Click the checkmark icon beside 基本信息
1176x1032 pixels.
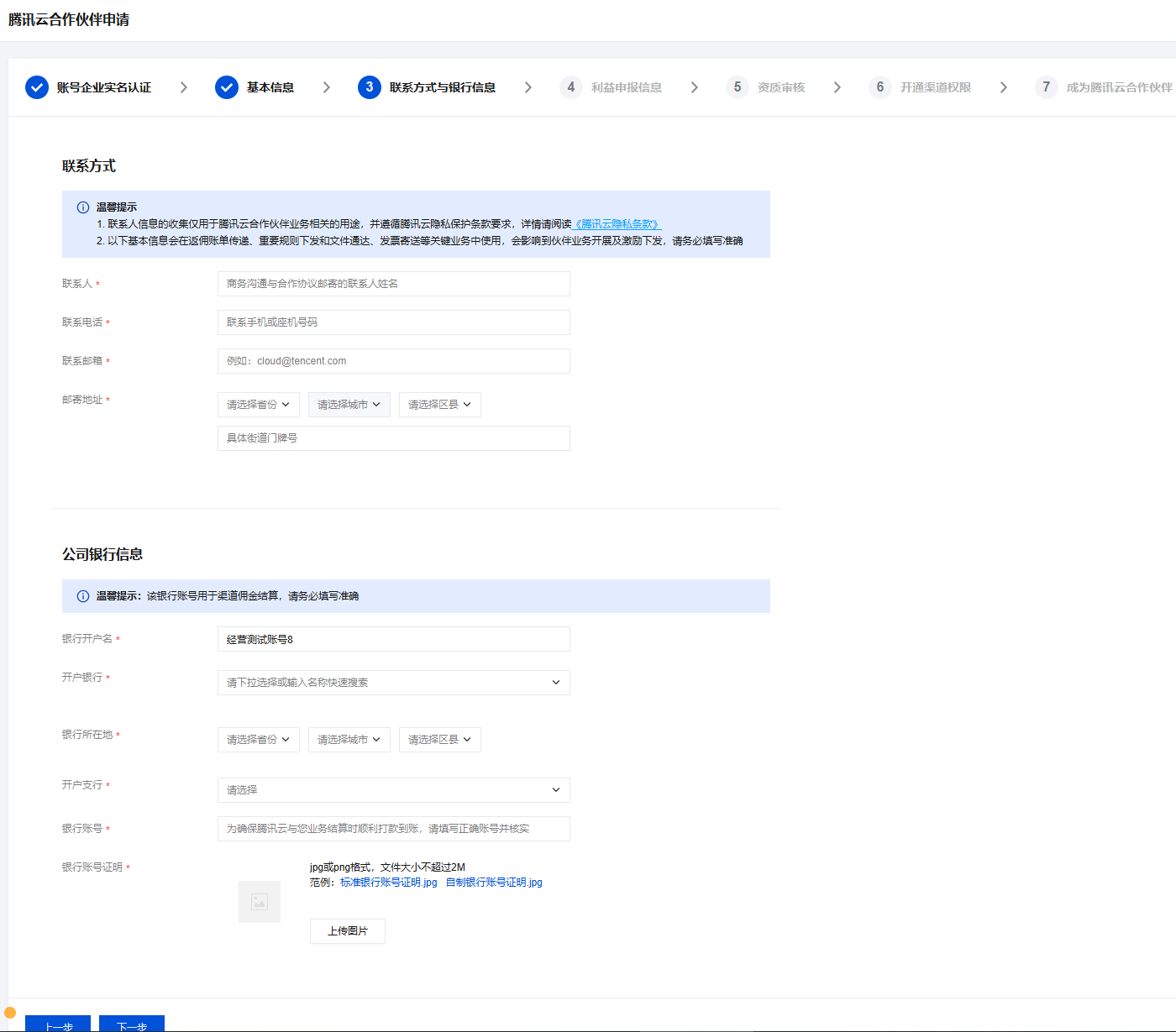pyautogui.click(x=227, y=87)
